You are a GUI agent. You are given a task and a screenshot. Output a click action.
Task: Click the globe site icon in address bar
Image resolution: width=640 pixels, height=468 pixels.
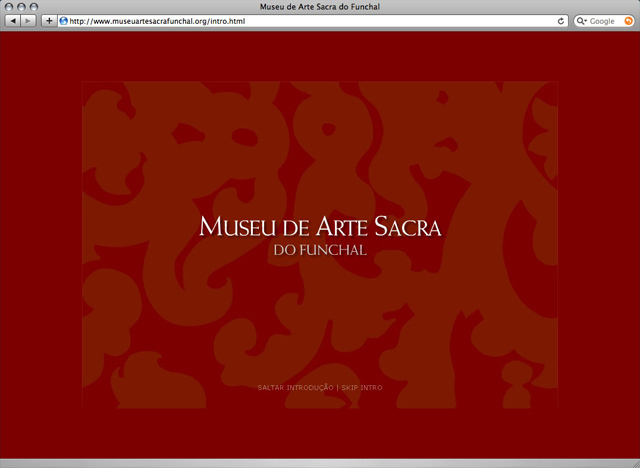[63, 21]
